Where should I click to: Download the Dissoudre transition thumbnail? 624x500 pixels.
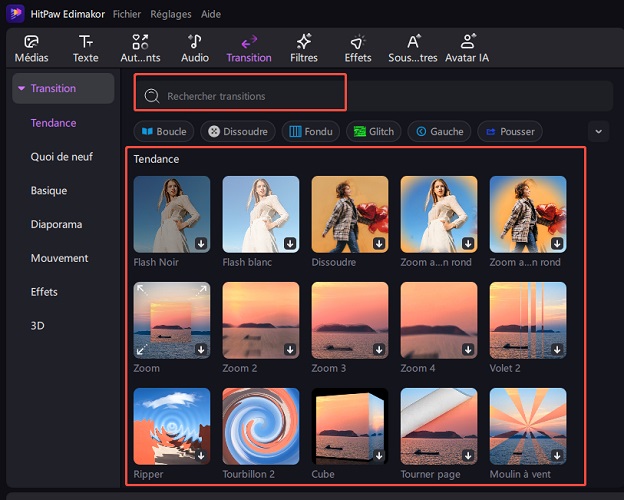point(379,243)
